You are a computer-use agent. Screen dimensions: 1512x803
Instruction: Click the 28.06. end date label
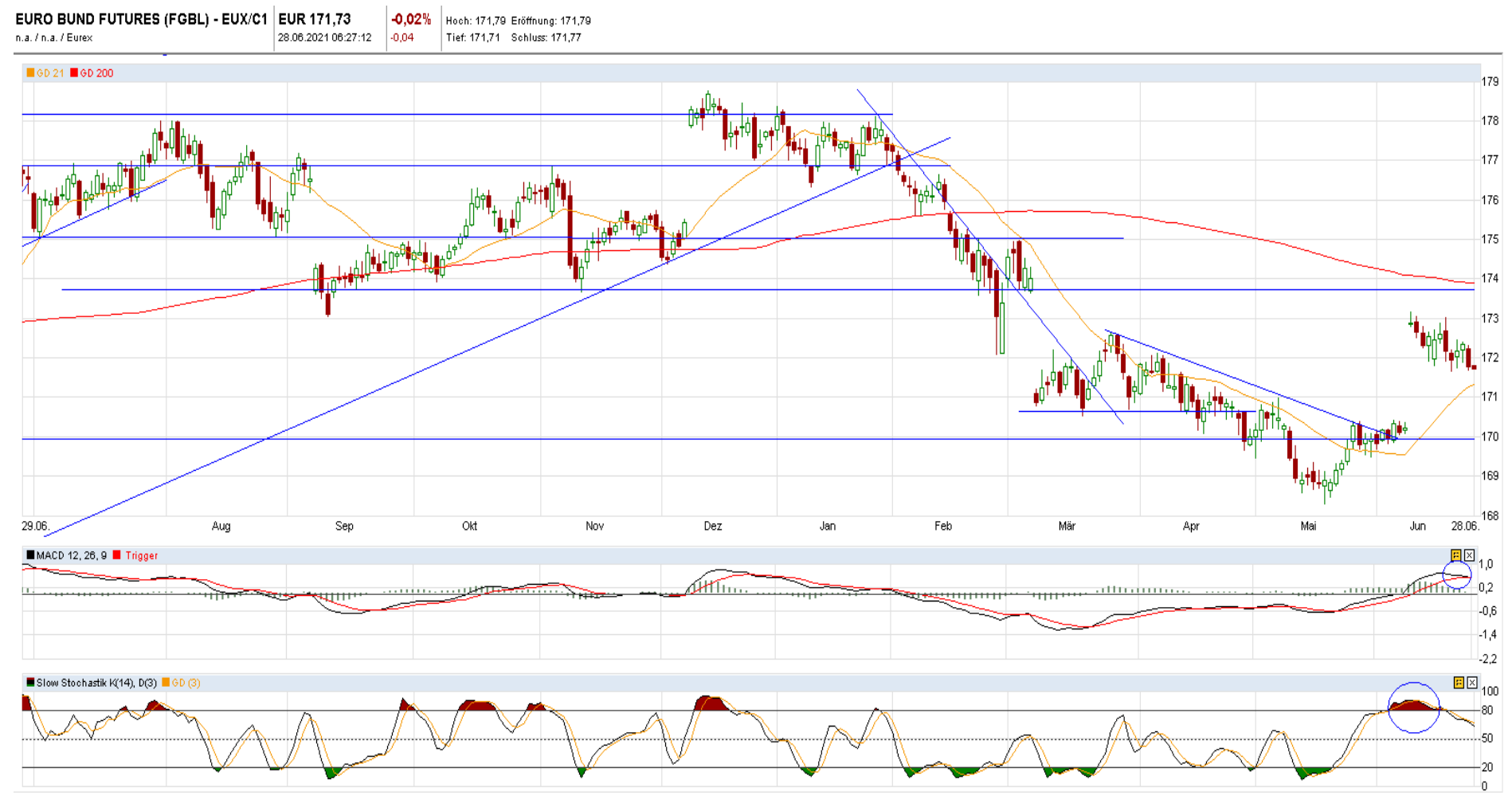(1465, 526)
